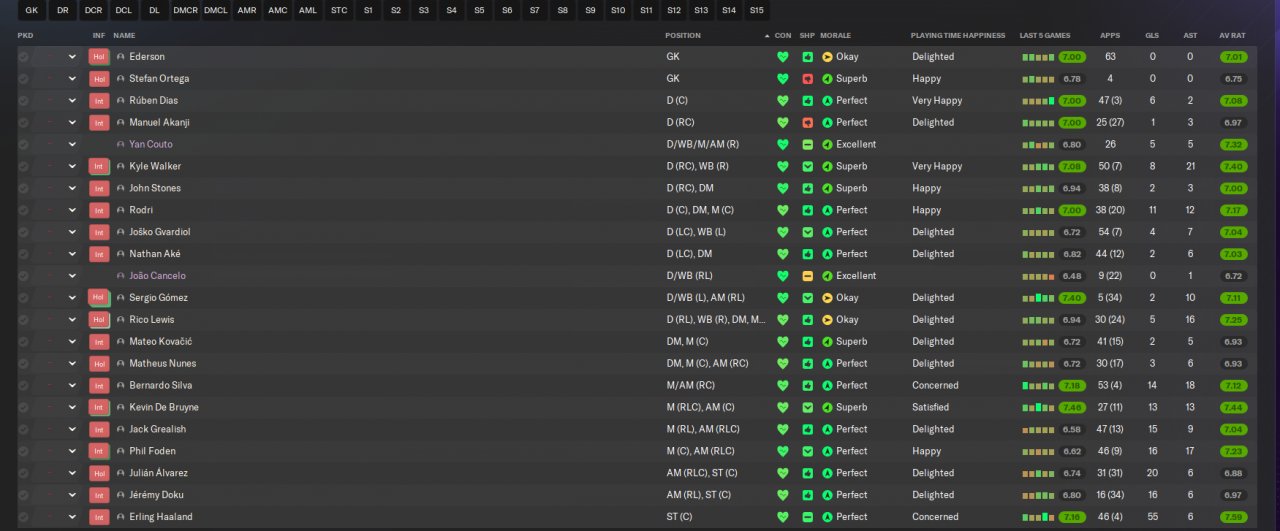The height and width of the screenshot is (531, 1280).
Task: Select the S15 substitute slot tab
Action: pos(756,10)
